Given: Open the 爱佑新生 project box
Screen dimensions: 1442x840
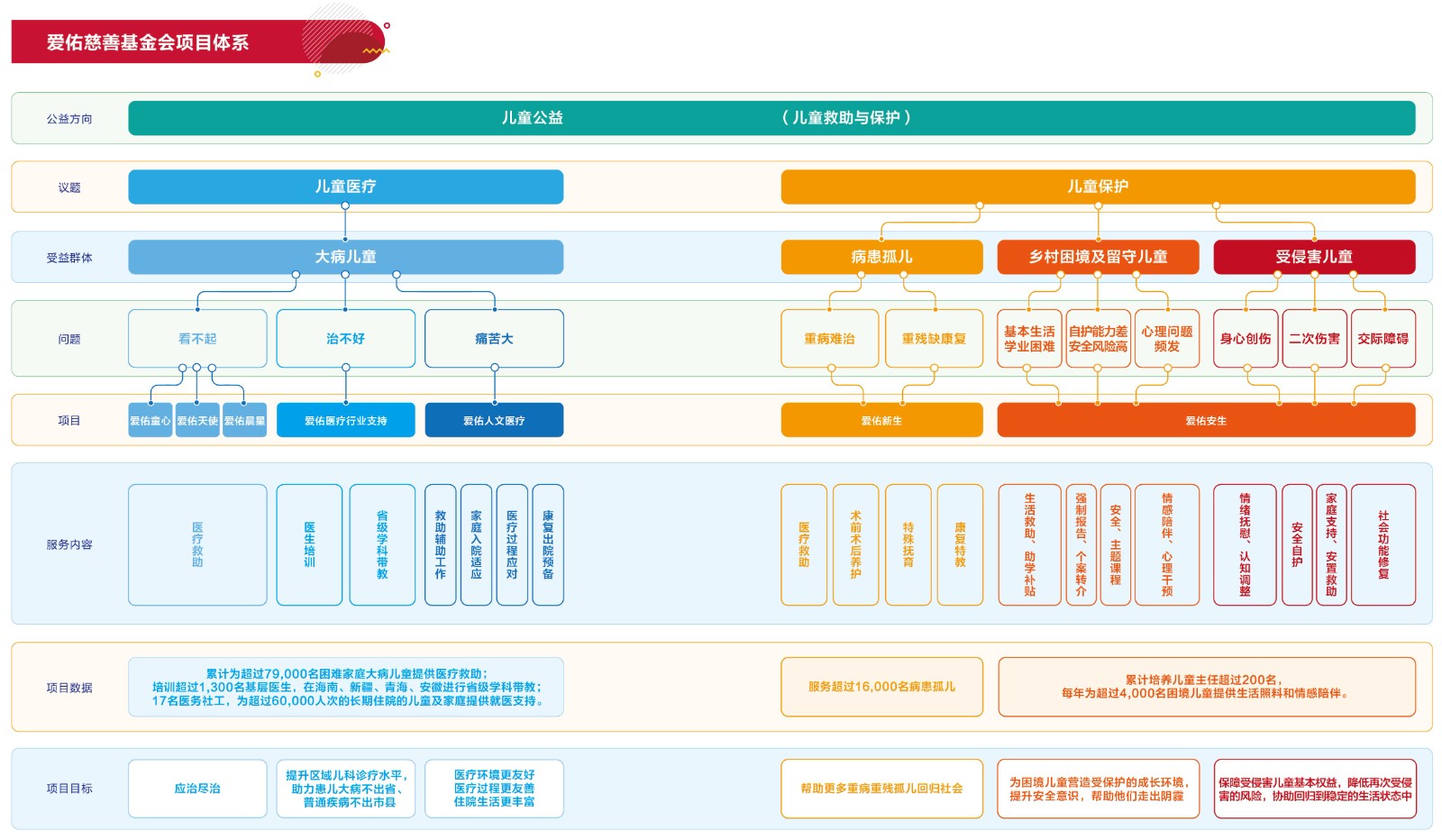Looking at the screenshot, I should point(881,420).
